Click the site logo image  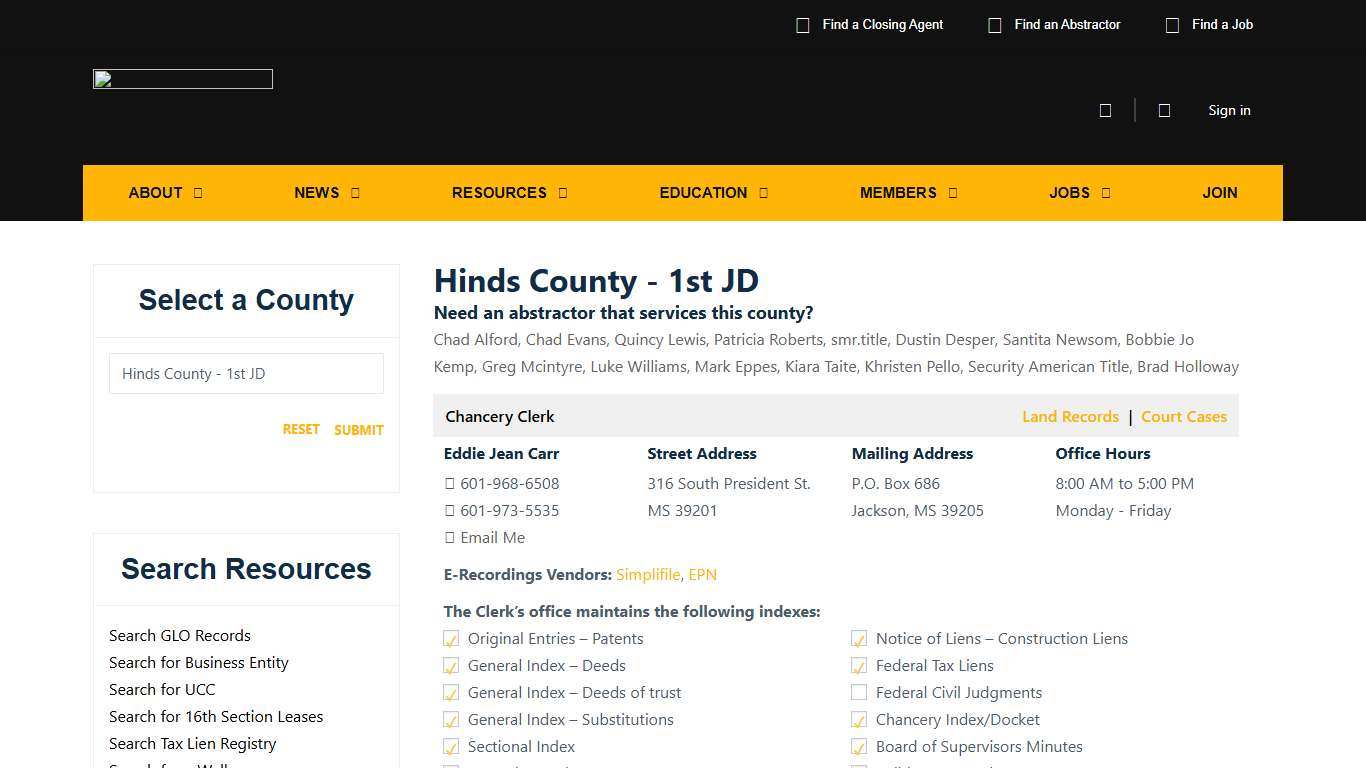pyautogui.click(x=182, y=78)
